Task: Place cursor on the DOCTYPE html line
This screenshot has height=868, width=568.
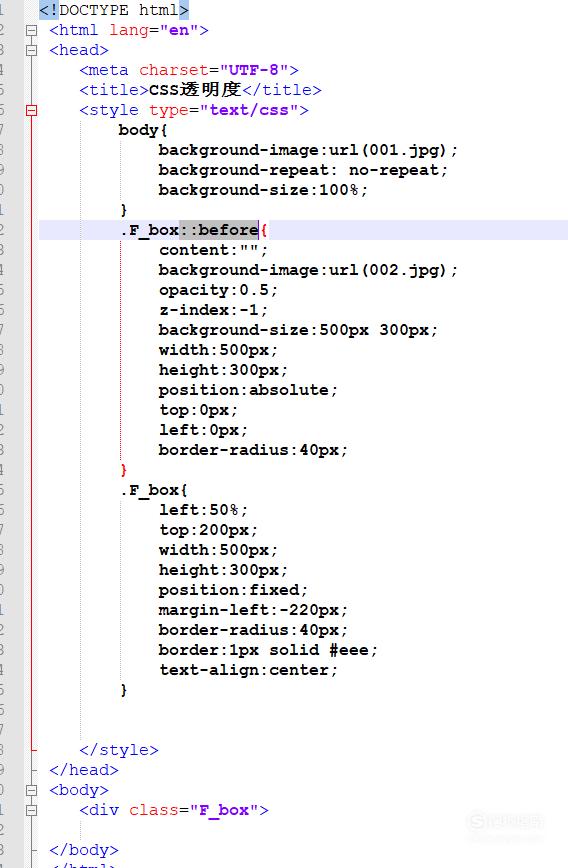Action: pos(114,10)
